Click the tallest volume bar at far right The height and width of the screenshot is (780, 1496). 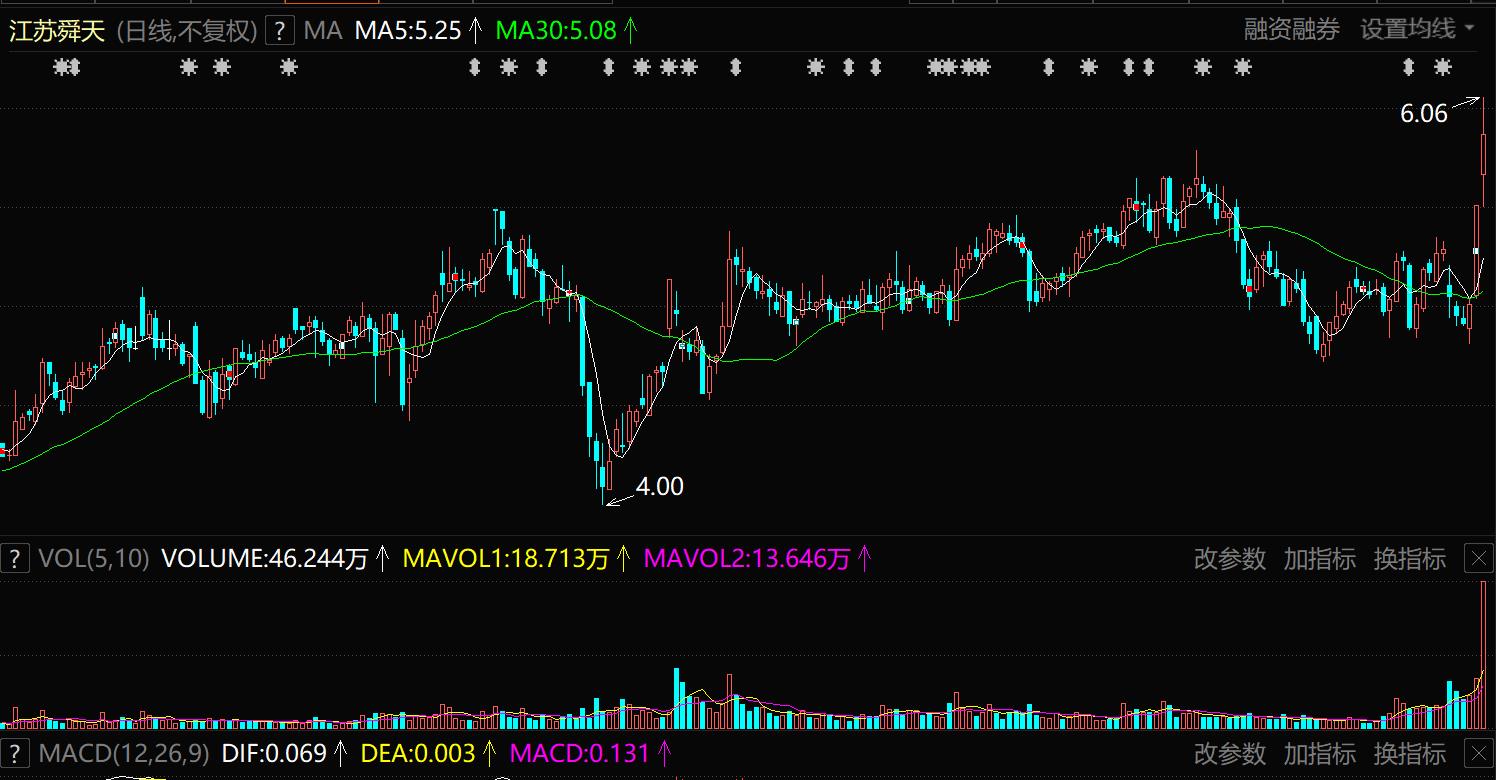pyautogui.click(x=1483, y=654)
